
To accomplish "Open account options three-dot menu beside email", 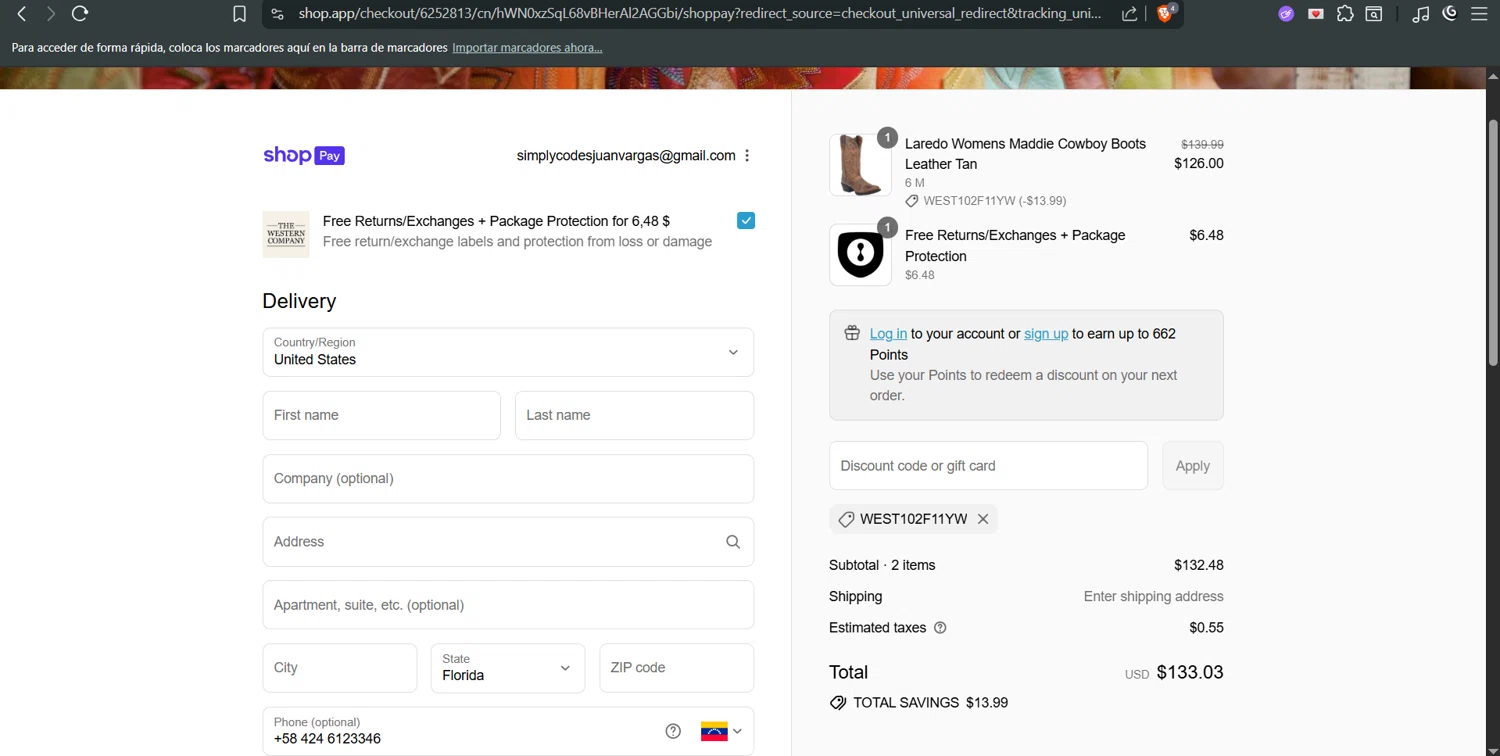I will (x=747, y=156).
